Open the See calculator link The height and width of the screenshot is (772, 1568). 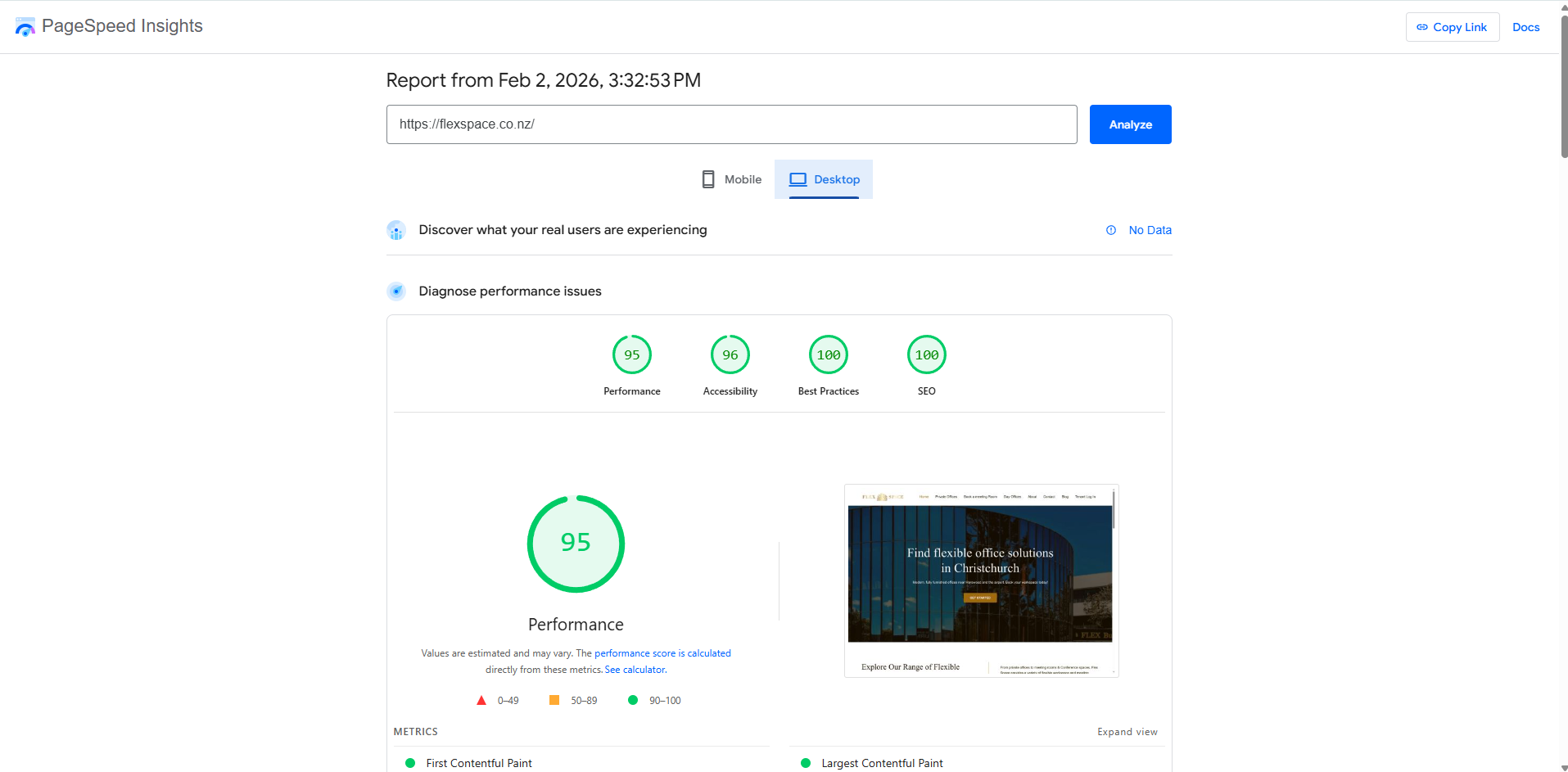pyautogui.click(x=635, y=670)
